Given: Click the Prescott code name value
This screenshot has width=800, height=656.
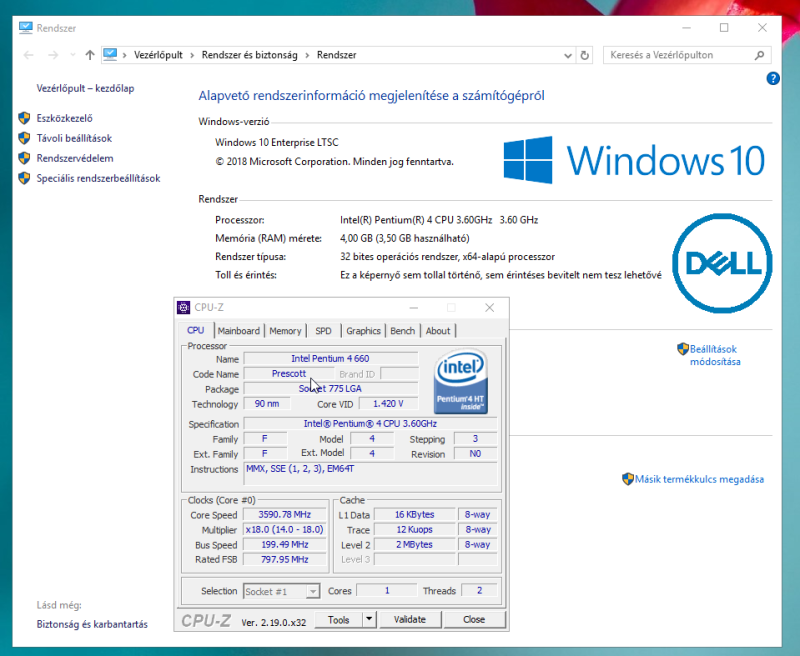Looking at the screenshot, I should 289,373.
